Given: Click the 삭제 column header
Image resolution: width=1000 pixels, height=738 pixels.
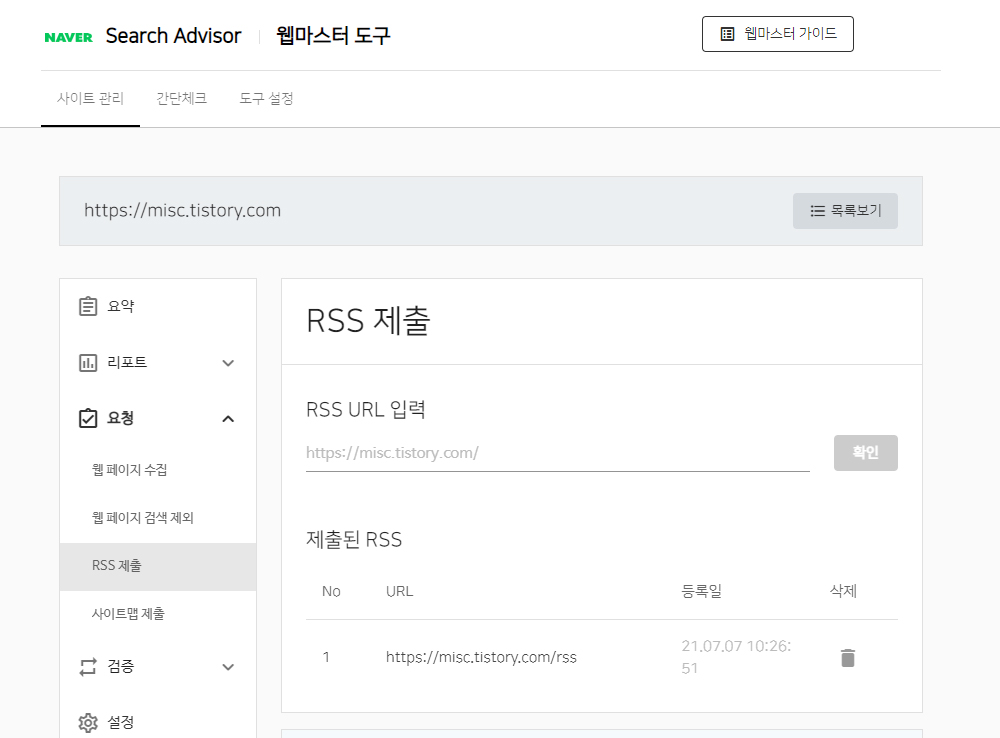Looking at the screenshot, I should pyautogui.click(x=843, y=591).
